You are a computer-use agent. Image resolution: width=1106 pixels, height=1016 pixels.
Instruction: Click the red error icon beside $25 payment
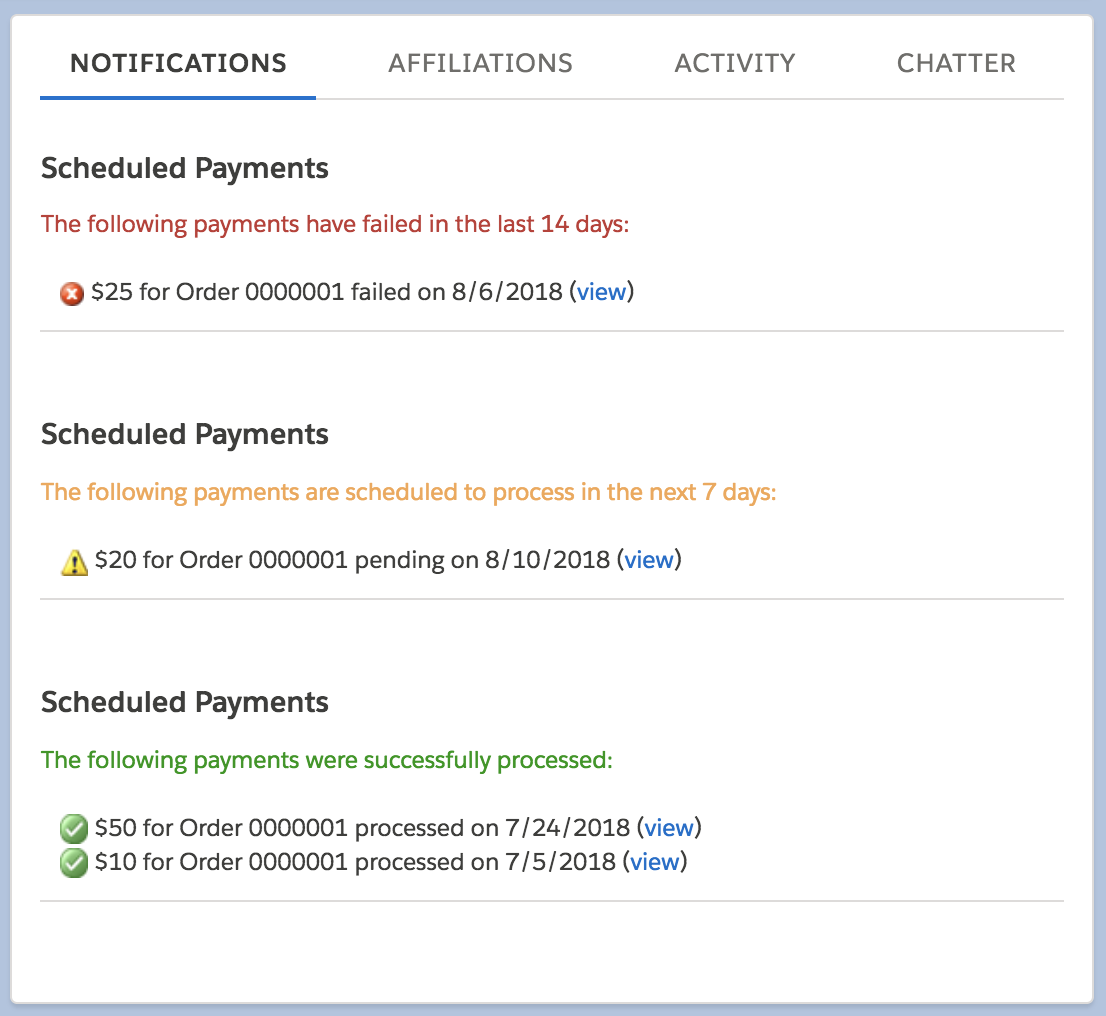(72, 294)
